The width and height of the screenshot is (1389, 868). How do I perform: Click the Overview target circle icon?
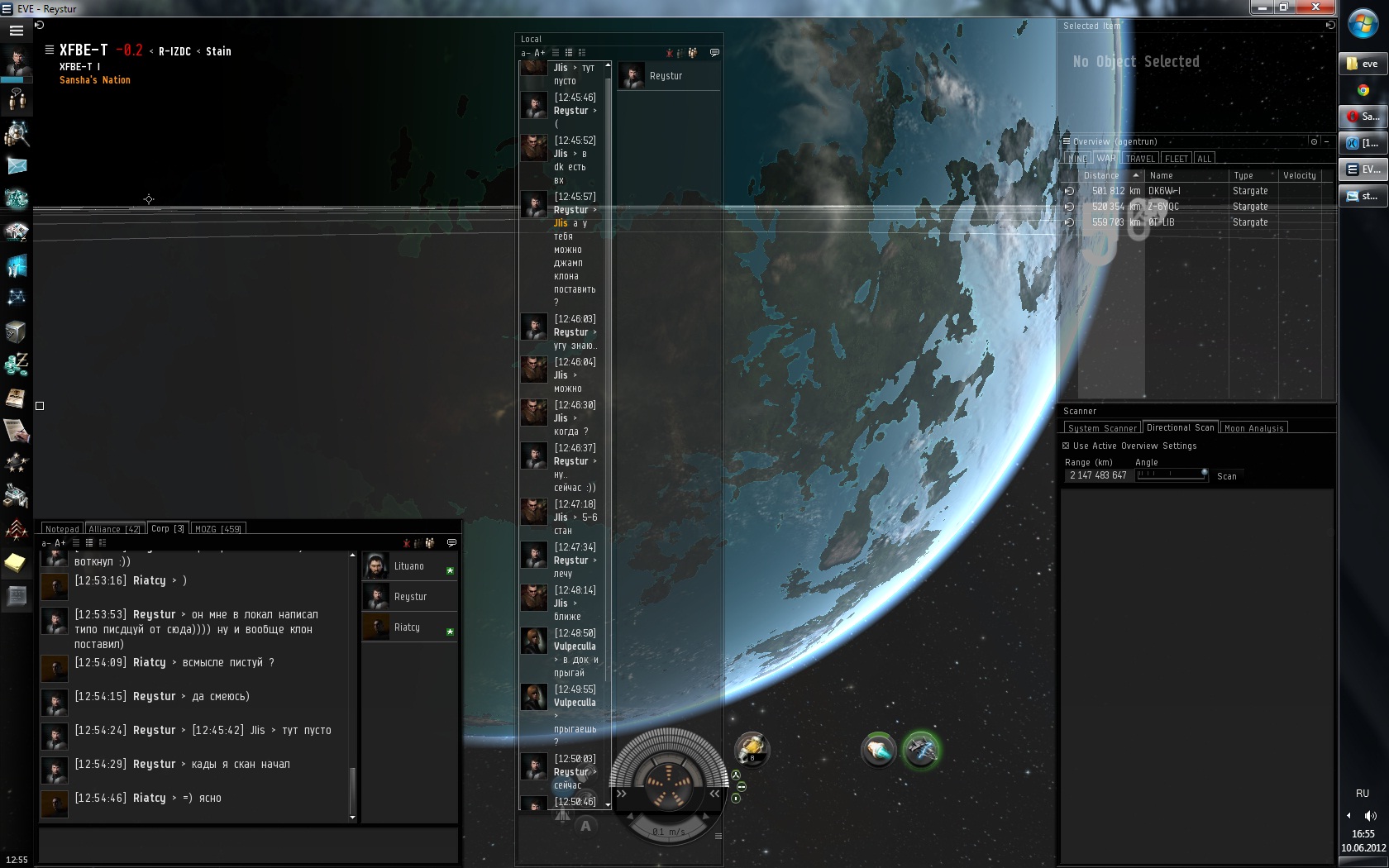tap(1314, 141)
